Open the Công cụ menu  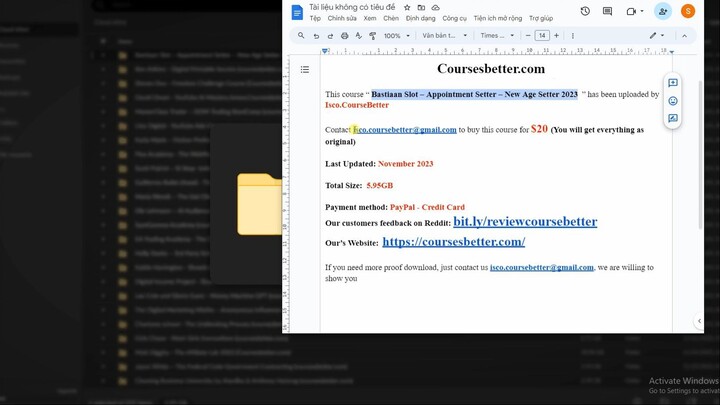pos(454,18)
